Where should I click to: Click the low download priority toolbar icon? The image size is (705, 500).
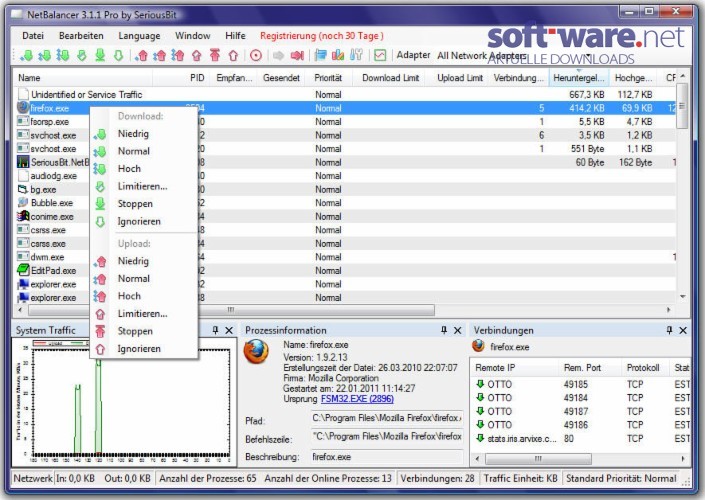27,56
